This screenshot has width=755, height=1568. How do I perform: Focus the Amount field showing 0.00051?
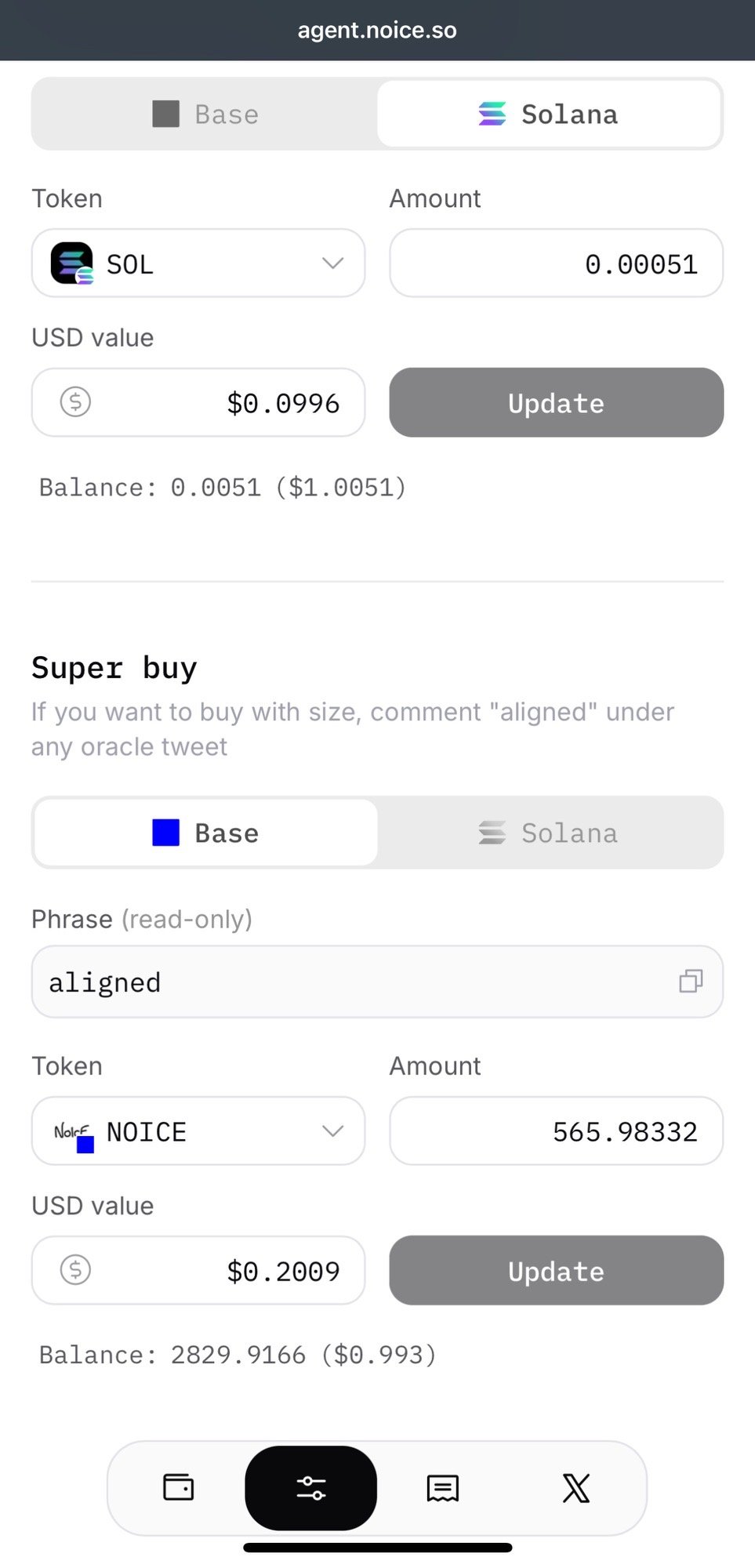coord(556,263)
